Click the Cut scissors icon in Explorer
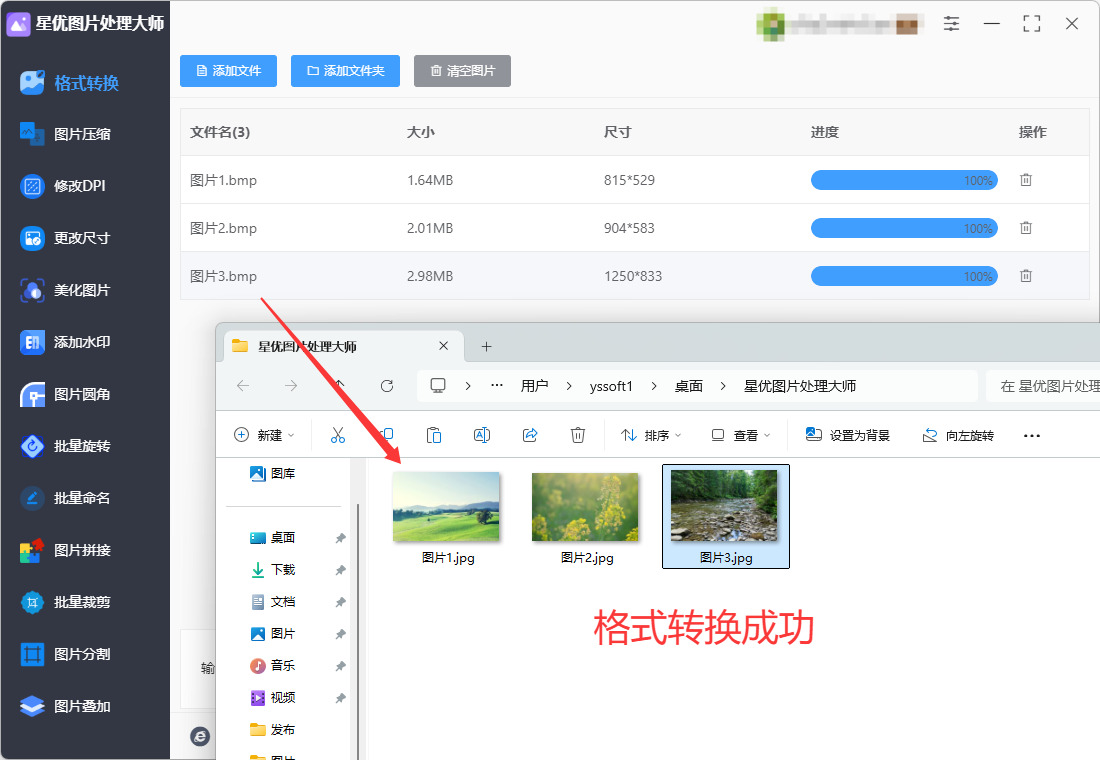This screenshot has height=760, width=1100. click(337, 435)
